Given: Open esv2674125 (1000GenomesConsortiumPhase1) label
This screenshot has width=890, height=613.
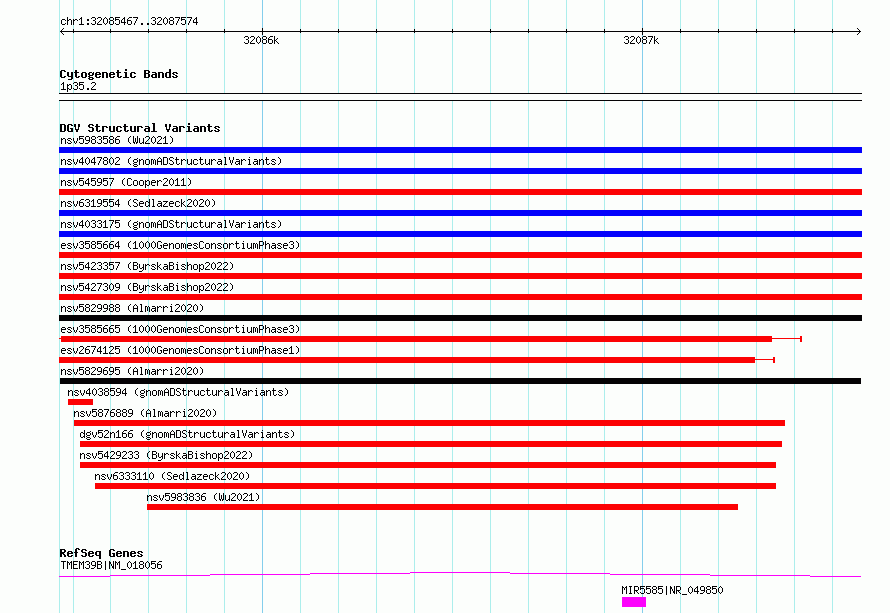Looking at the screenshot, I should click(180, 350).
